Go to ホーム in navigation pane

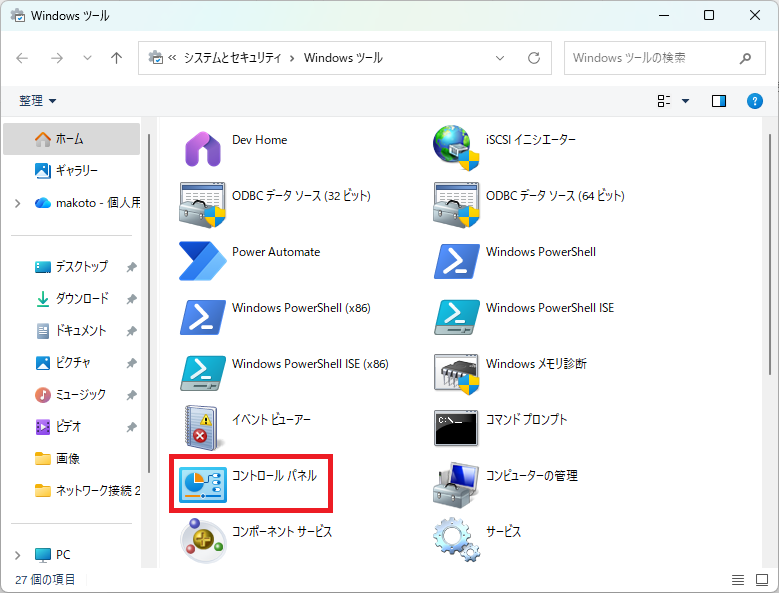click(70, 139)
